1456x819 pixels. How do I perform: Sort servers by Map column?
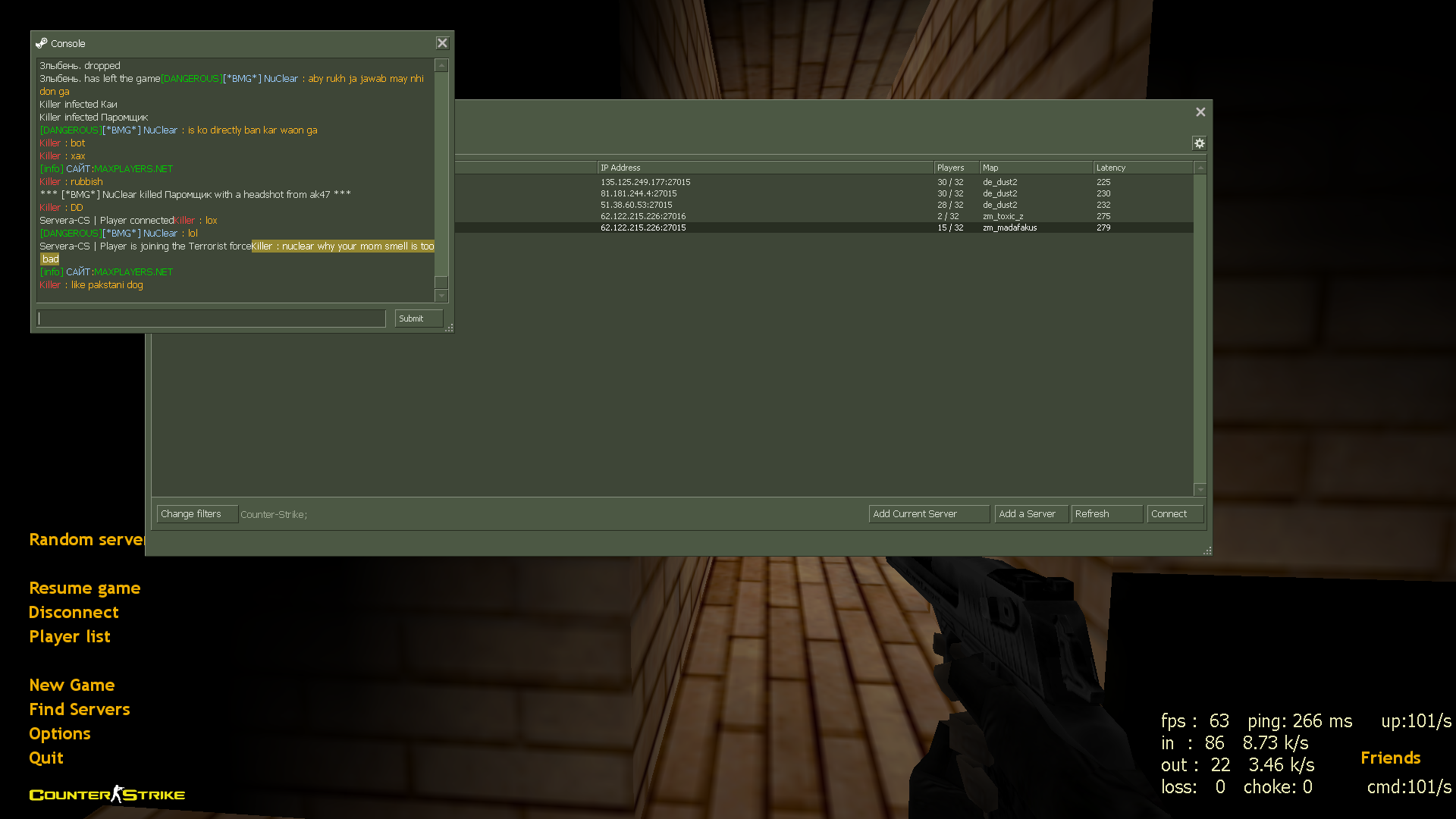tap(1037, 168)
